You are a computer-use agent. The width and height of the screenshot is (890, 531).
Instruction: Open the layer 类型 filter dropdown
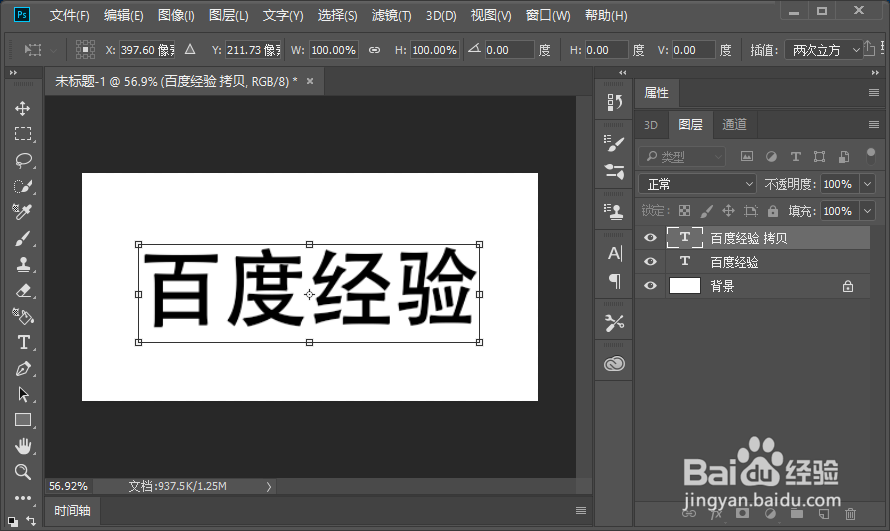click(682, 156)
